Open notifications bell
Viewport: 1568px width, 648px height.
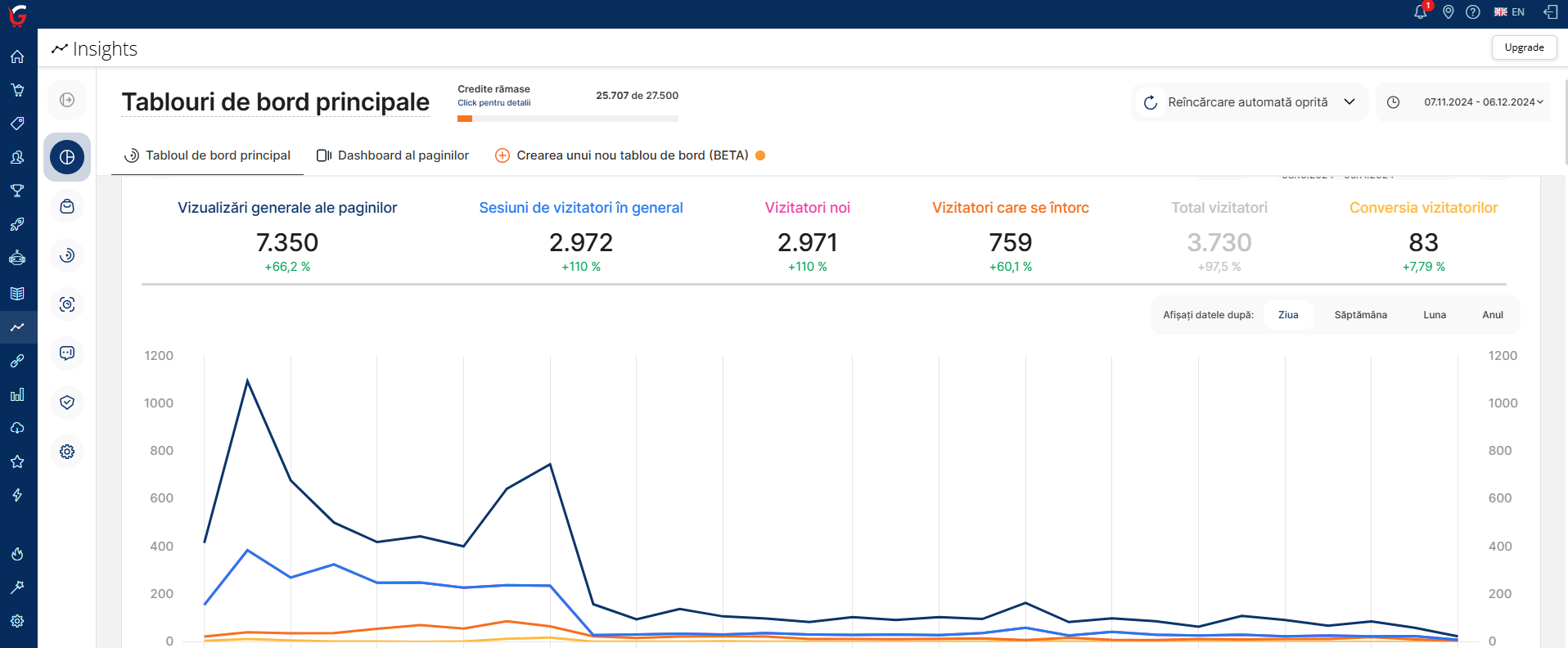click(x=1421, y=11)
